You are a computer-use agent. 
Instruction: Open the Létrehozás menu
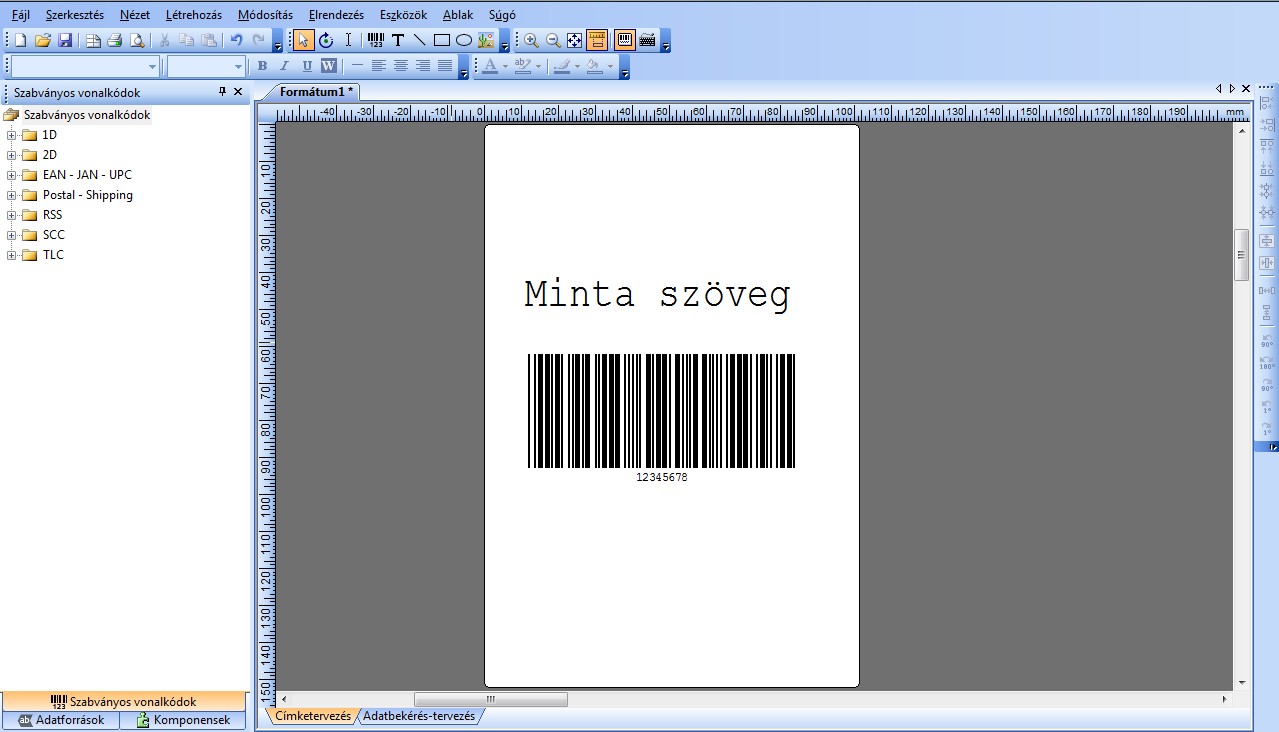194,15
